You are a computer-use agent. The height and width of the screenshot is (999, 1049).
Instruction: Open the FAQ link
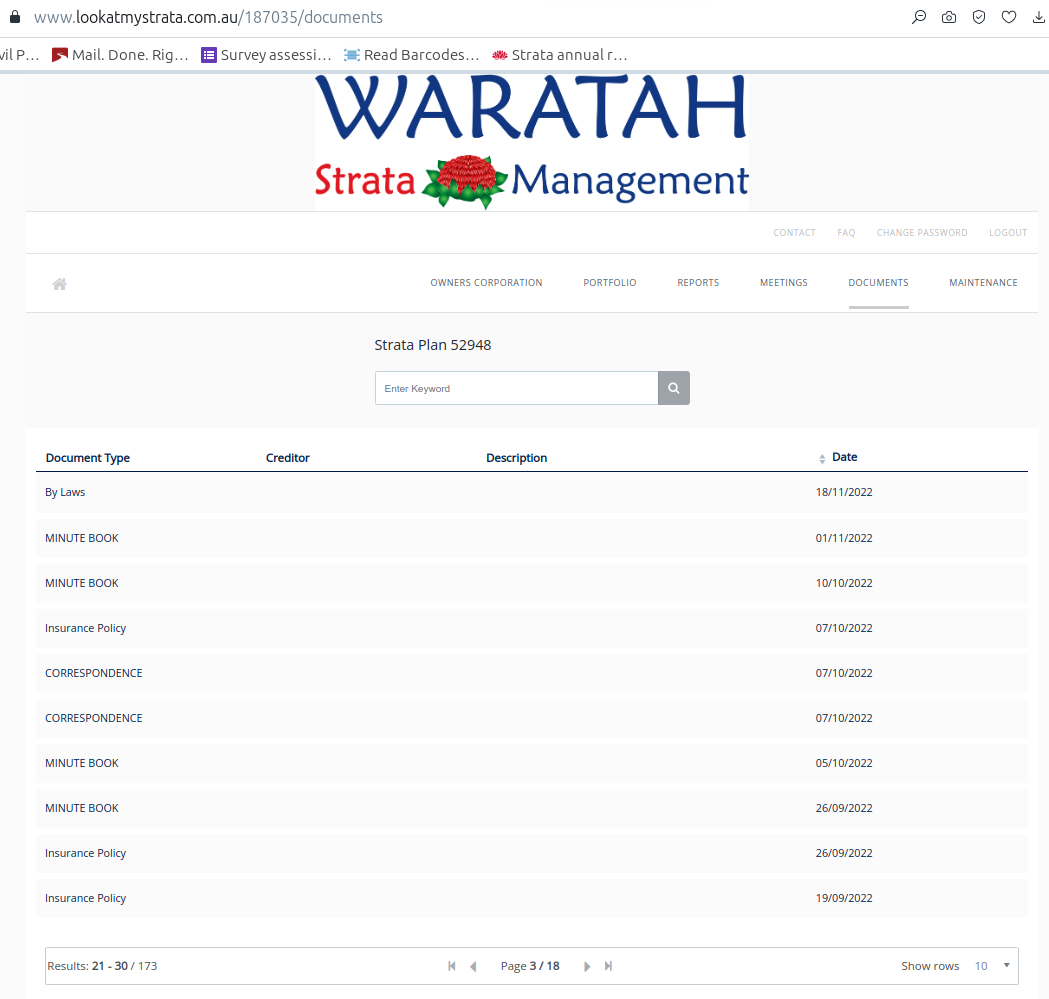pos(846,232)
